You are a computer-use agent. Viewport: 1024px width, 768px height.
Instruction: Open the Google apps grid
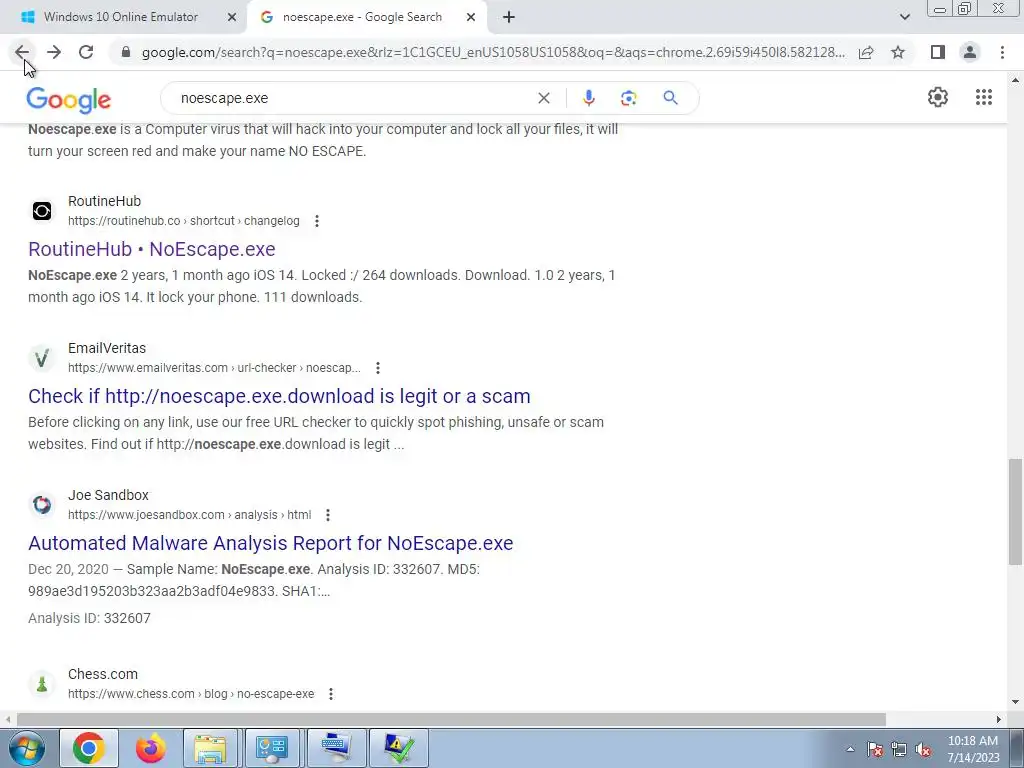pyautogui.click(x=984, y=97)
